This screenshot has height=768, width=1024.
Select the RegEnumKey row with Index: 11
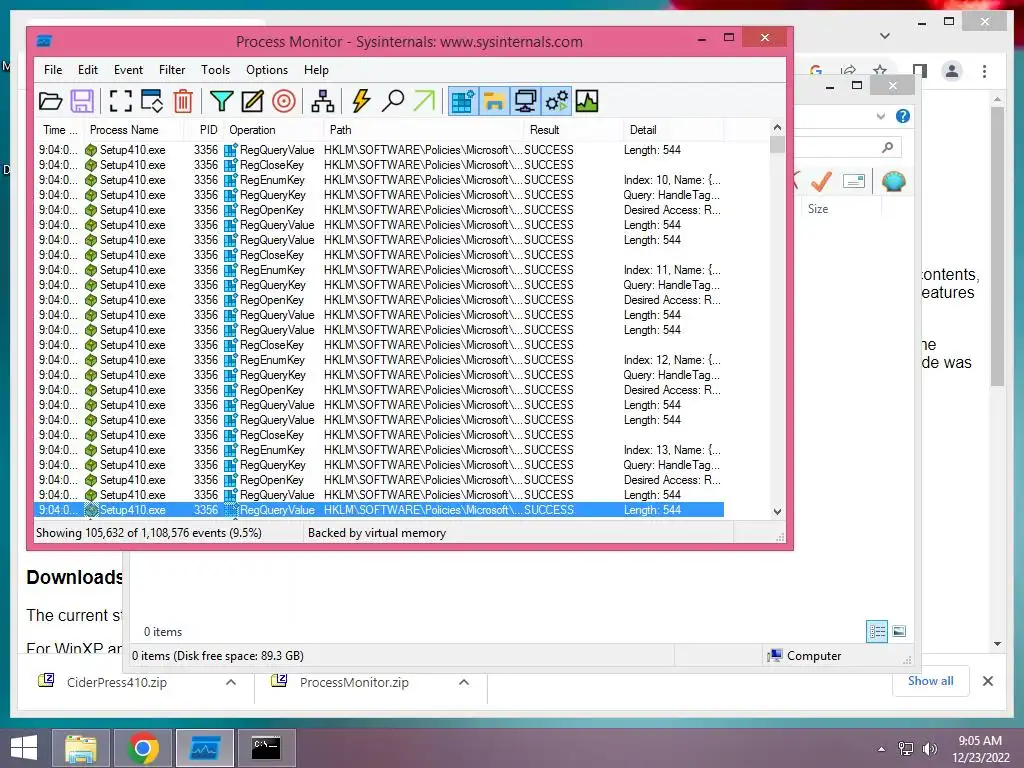[379, 270]
